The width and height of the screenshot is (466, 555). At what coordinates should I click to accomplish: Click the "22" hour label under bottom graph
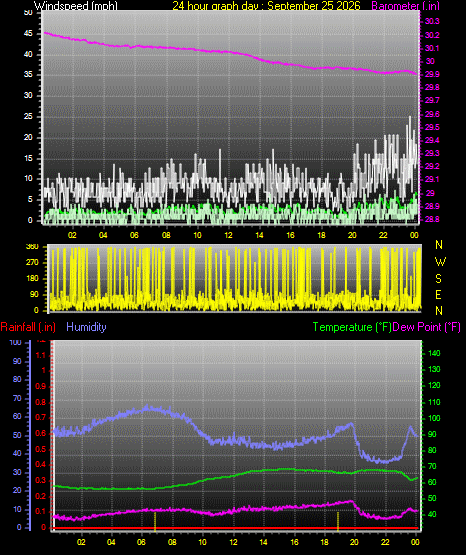click(385, 542)
